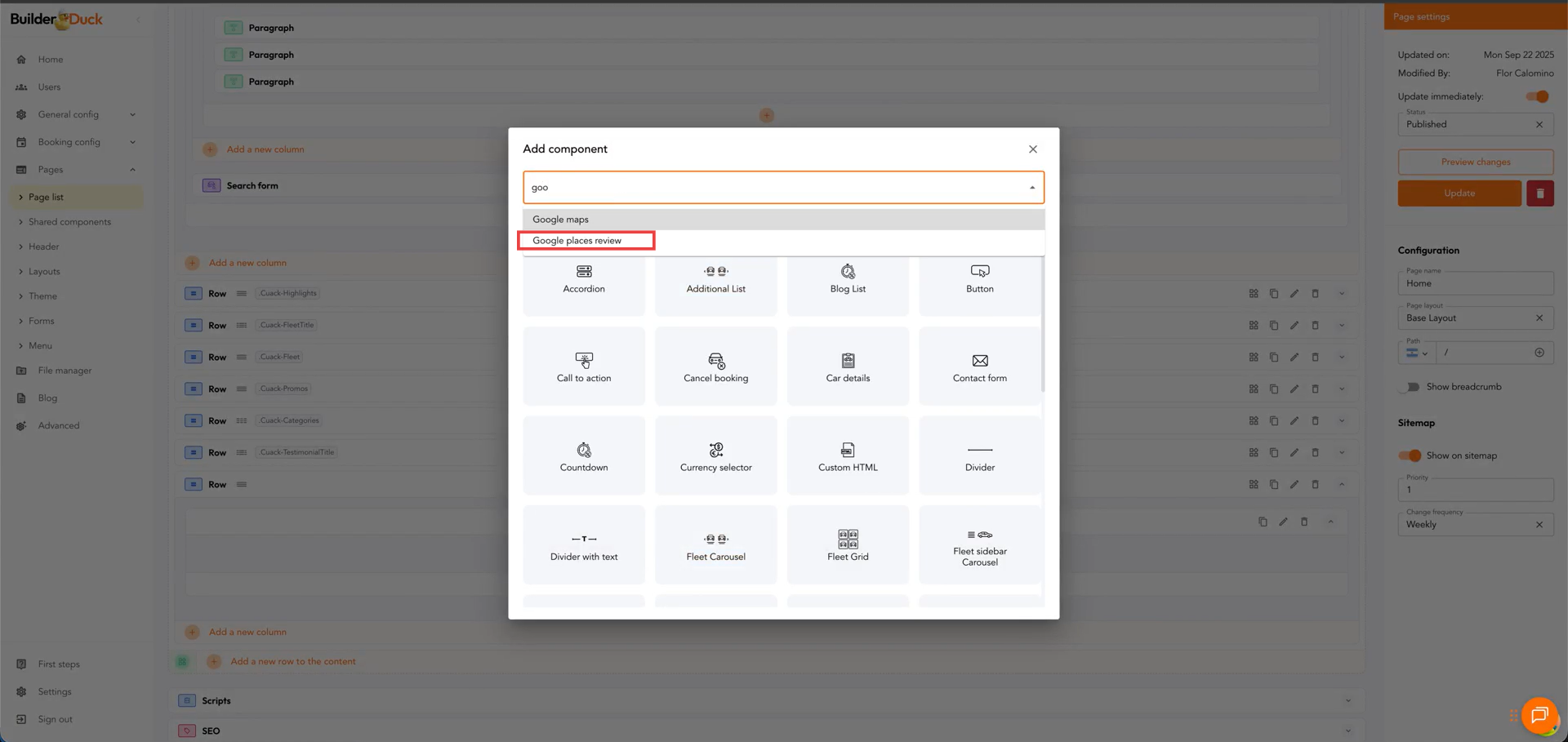This screenshot has width=1568, height=742.
Task: Select the Accordion component tile
Action: [x=583, y=279]
